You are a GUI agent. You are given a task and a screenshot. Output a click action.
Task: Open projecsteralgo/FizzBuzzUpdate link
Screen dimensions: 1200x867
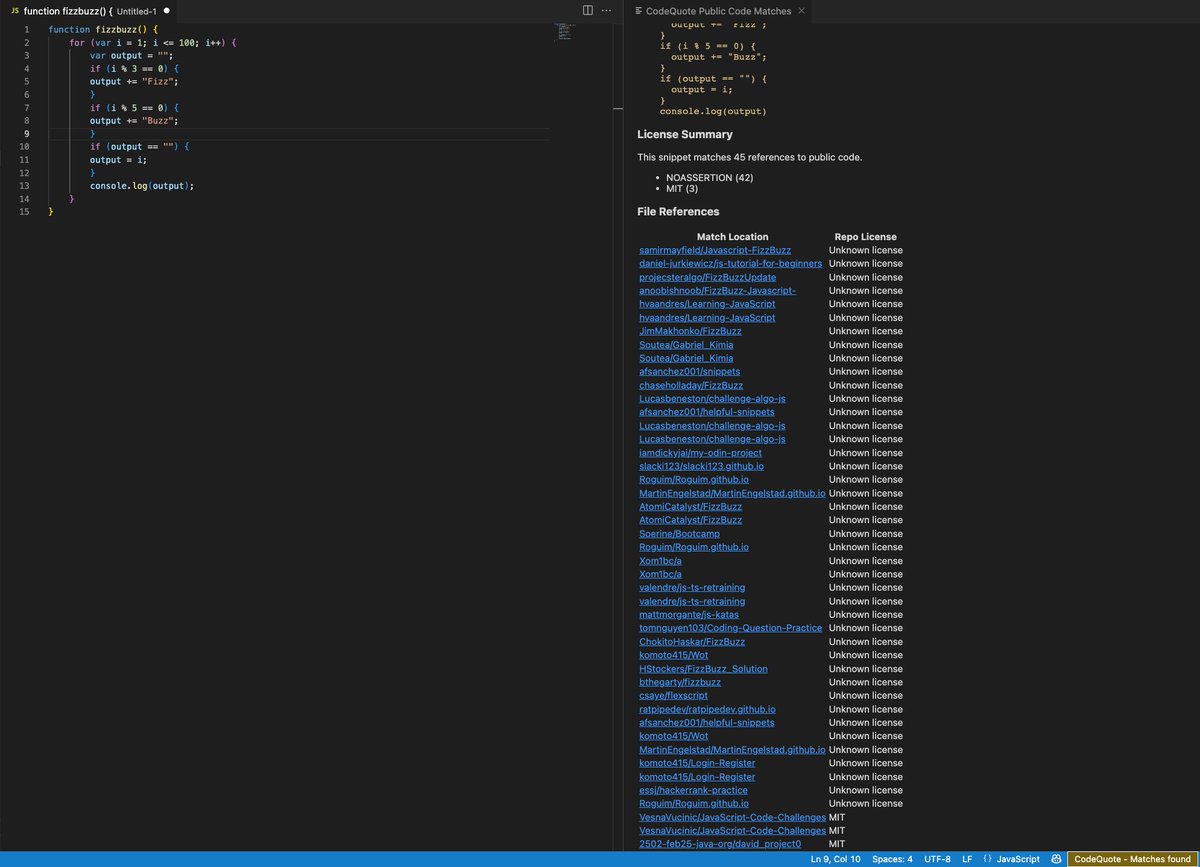[707, 277]
